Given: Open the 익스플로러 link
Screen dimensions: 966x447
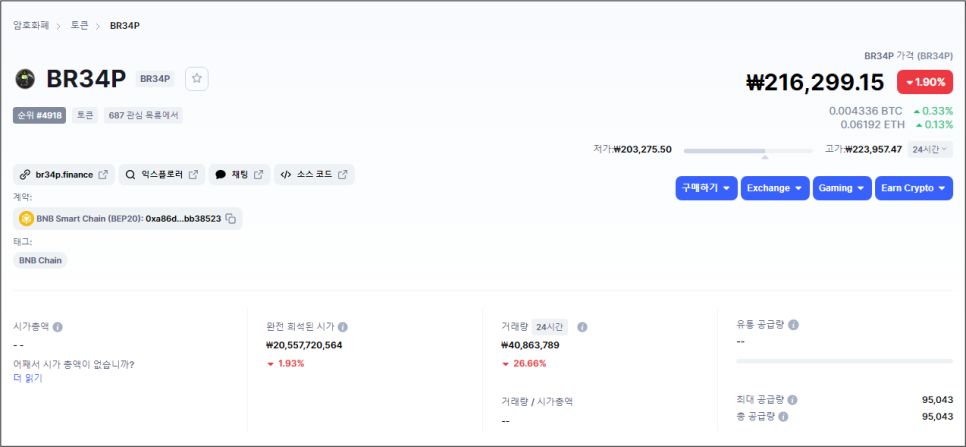Looking at the screenshot, I should (x=161, y=175).
